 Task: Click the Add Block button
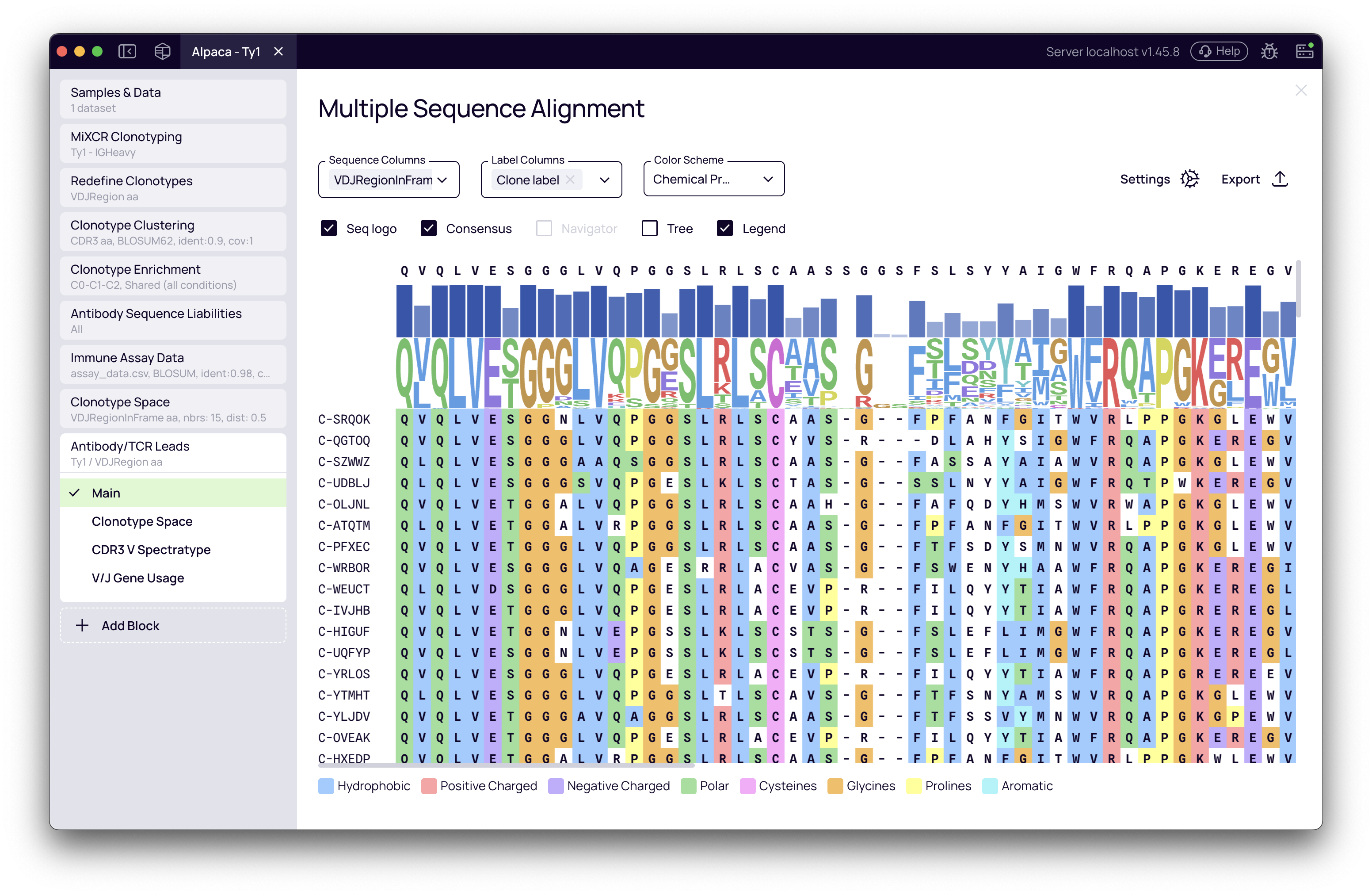coord(173,626)
